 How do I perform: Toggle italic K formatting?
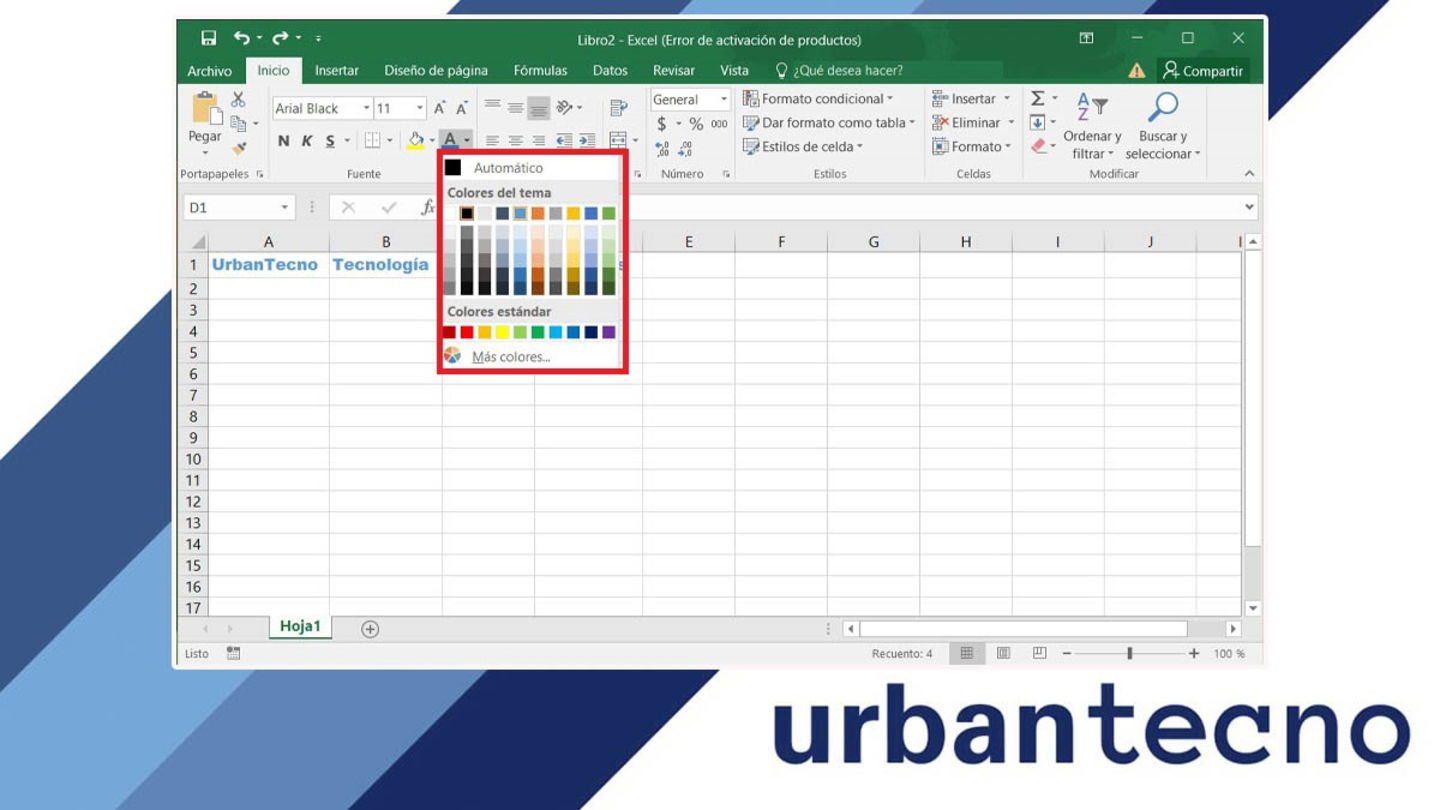(x=307, y=141)
